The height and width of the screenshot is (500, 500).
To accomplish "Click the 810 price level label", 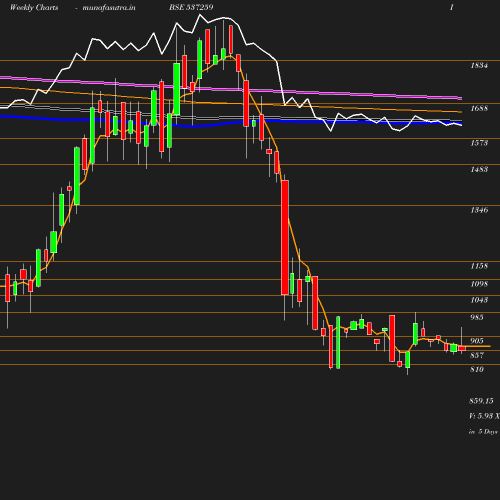I will coord(477,369).
